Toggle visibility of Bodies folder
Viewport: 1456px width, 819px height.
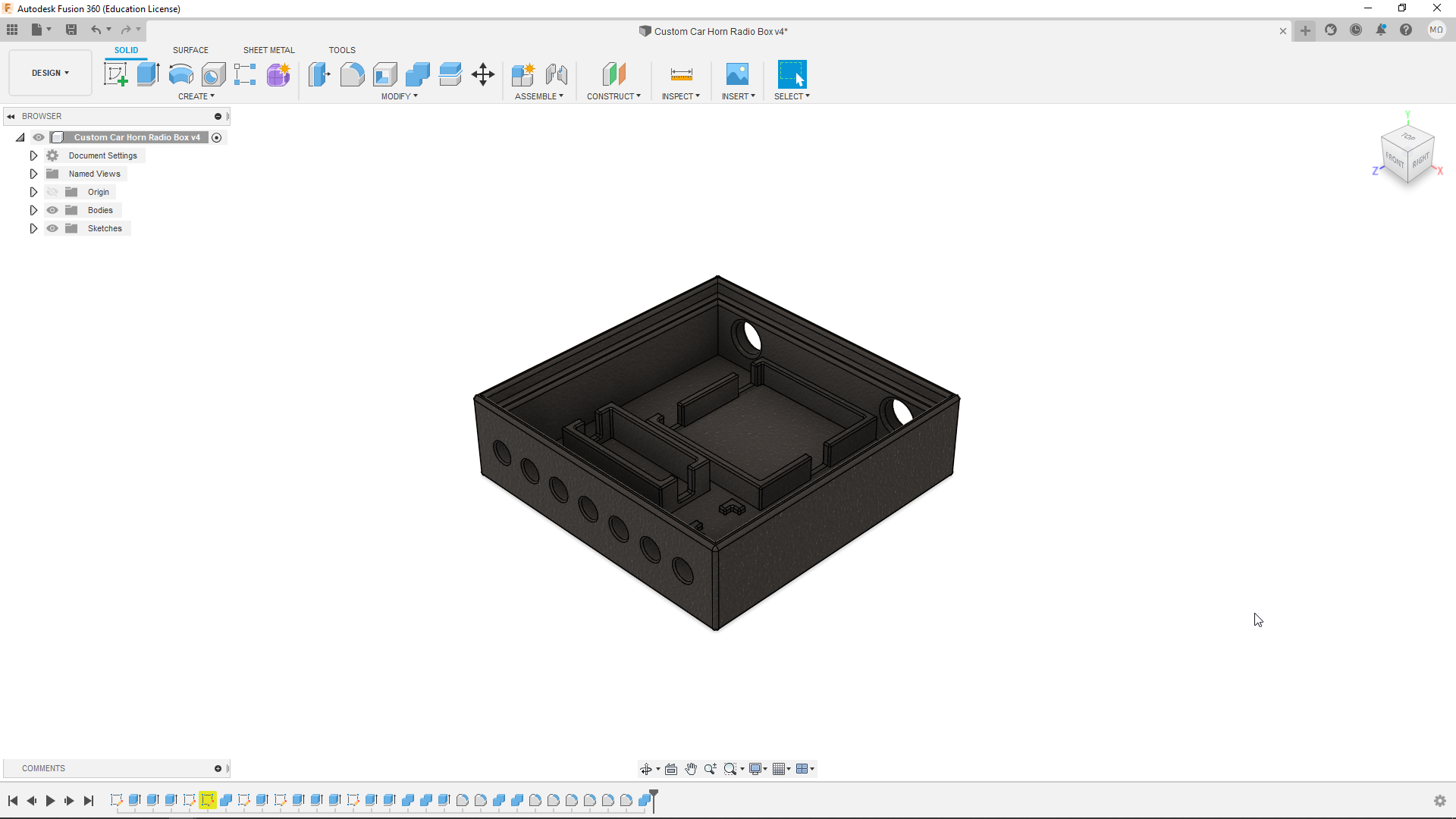(52, 210)
